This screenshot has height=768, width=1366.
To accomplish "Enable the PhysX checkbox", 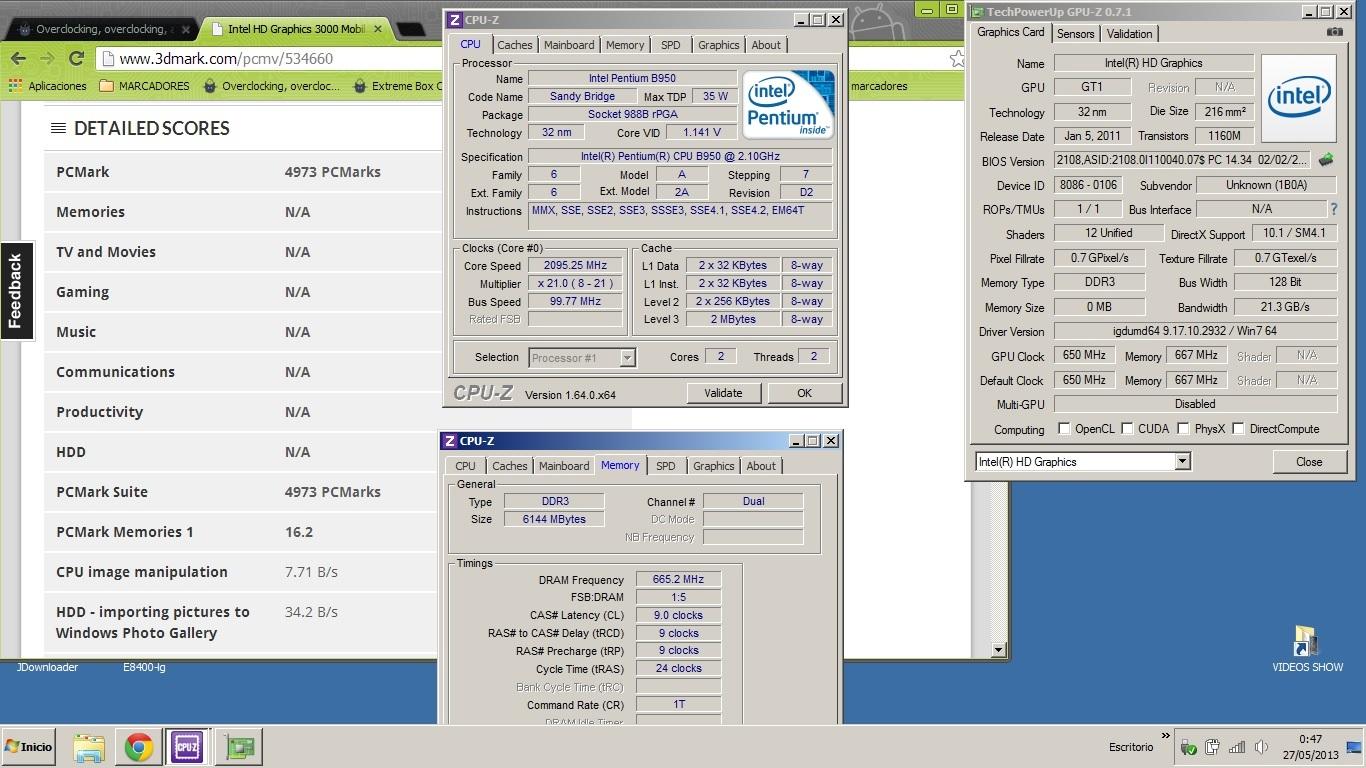I will click(x=1183, y=429).
